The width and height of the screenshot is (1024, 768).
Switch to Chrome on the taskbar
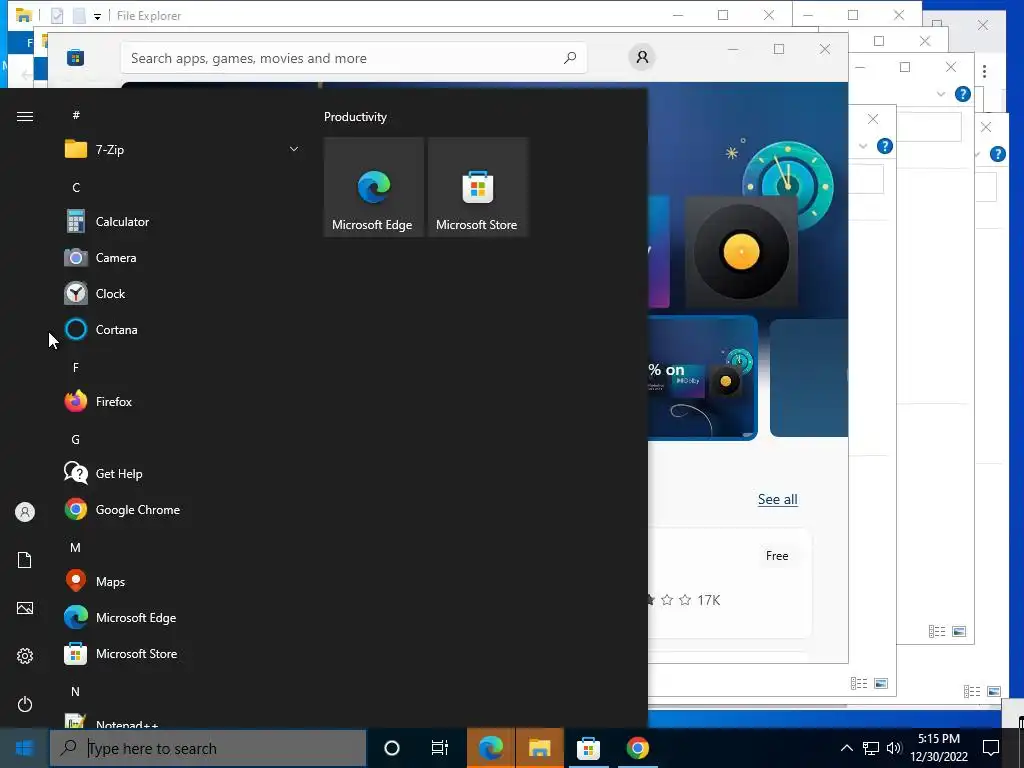pyautogui.click(x=637, y=748)
